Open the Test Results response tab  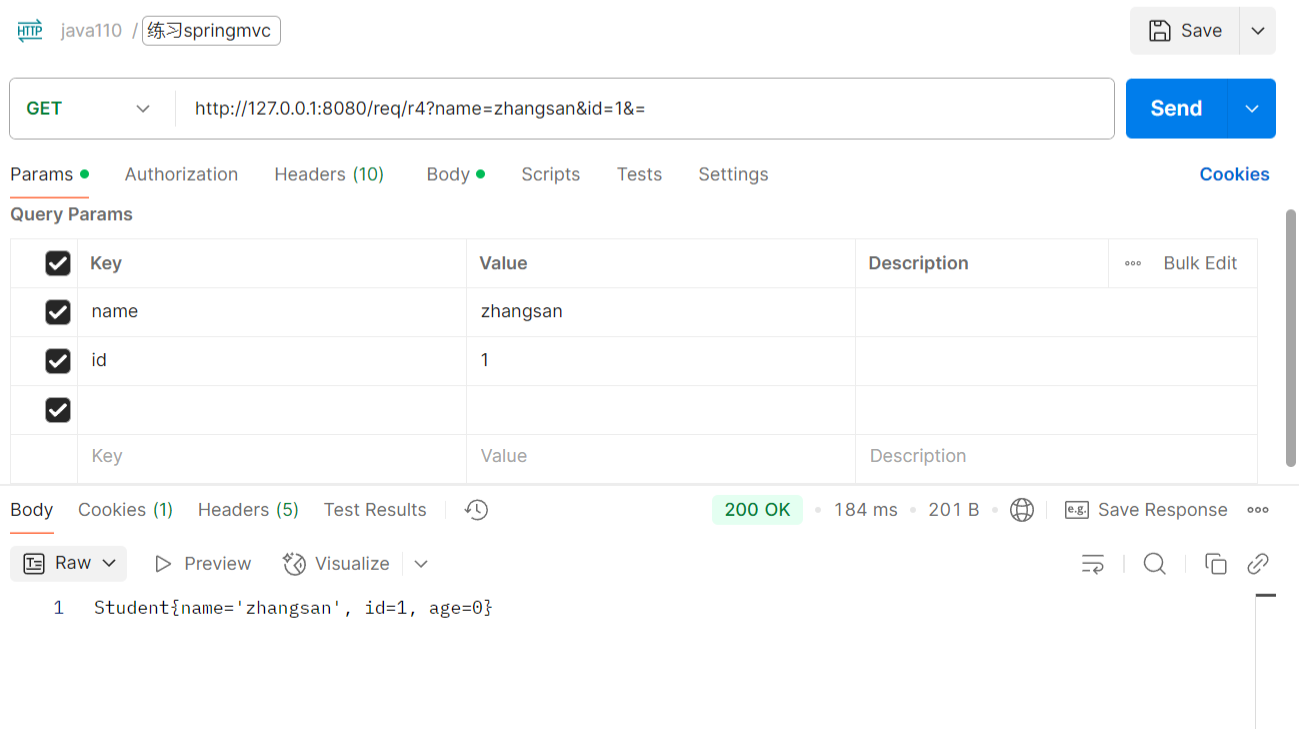(375, 510)
